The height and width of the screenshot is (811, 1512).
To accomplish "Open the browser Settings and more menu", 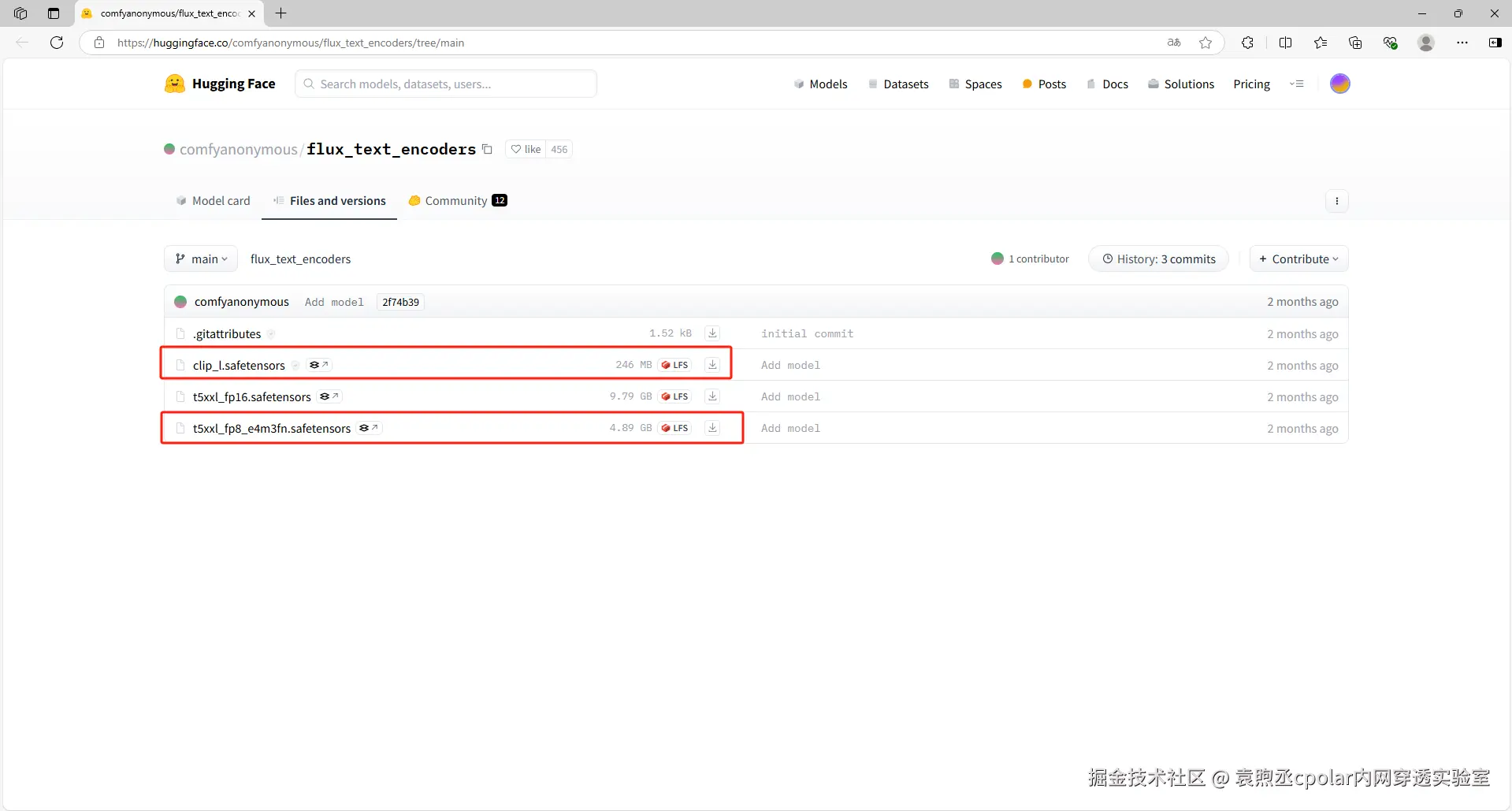I will tap(1462, 43).
